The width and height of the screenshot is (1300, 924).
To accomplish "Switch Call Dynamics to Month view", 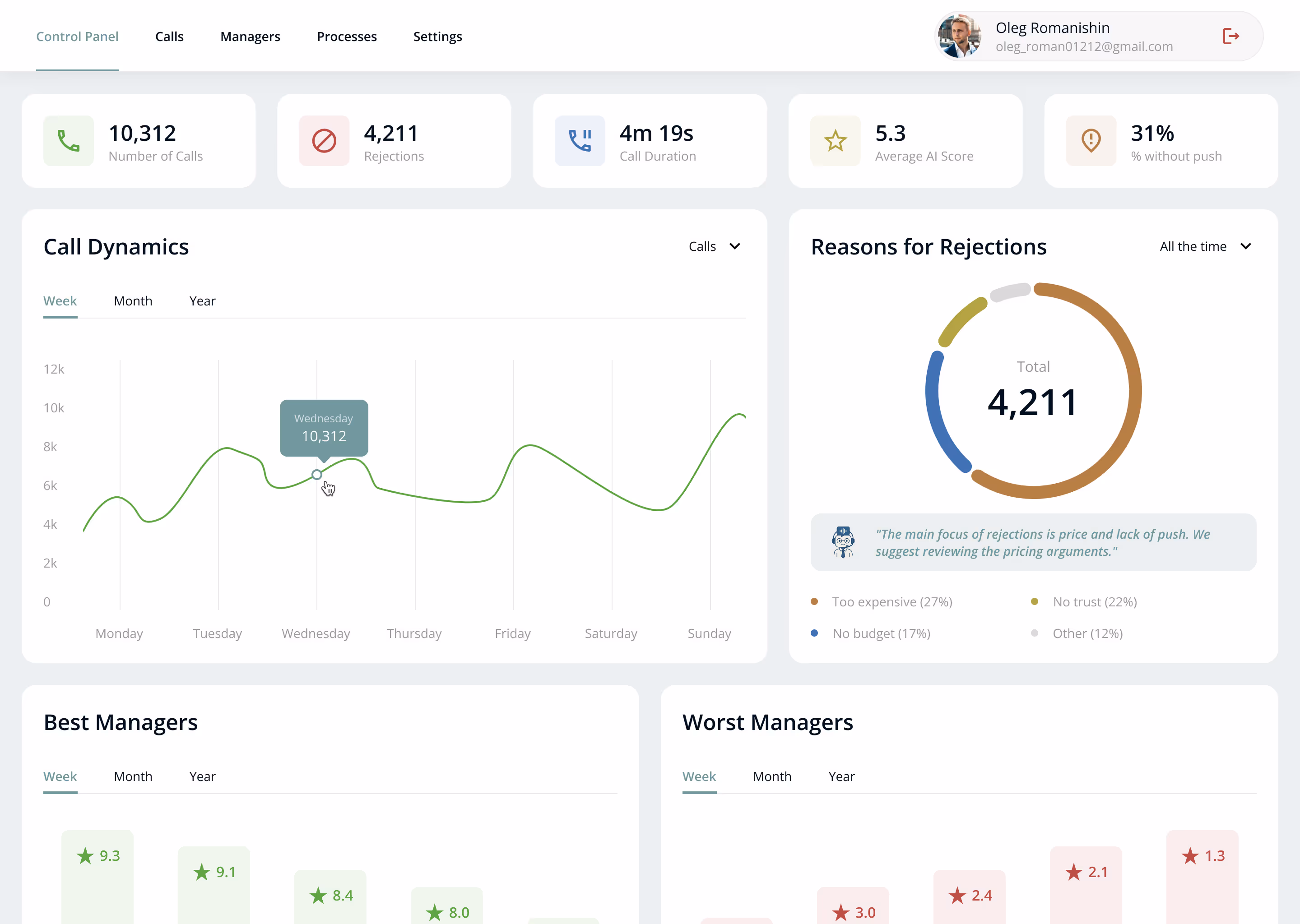I will click(x=133, y=301).
